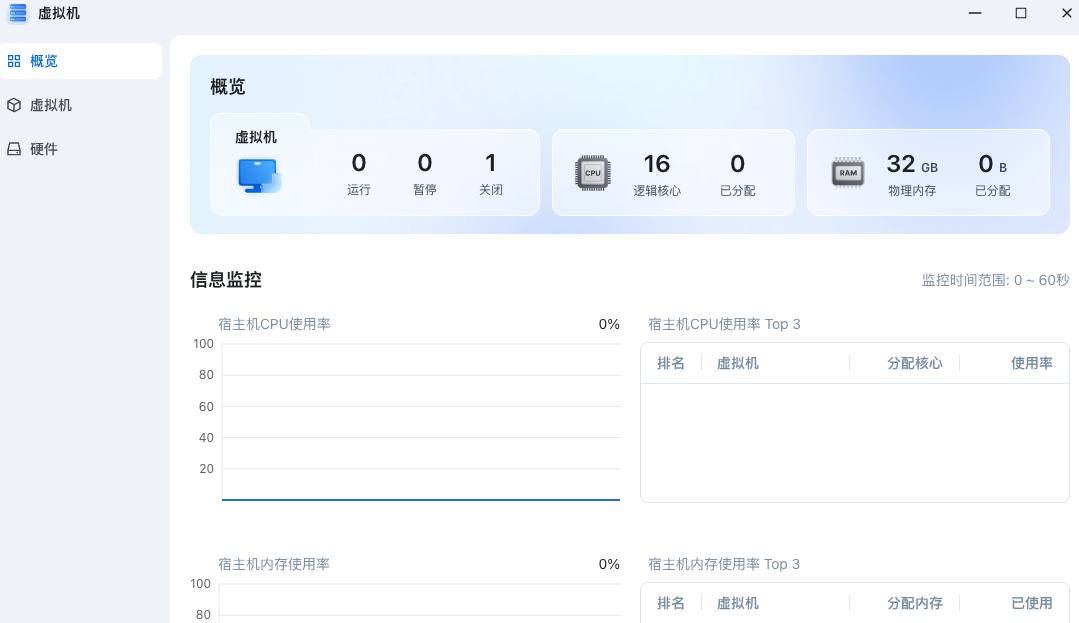Click the 排名 column header in memory table
This screenshot has width=1079, height=623.
[x=670, y=604]
